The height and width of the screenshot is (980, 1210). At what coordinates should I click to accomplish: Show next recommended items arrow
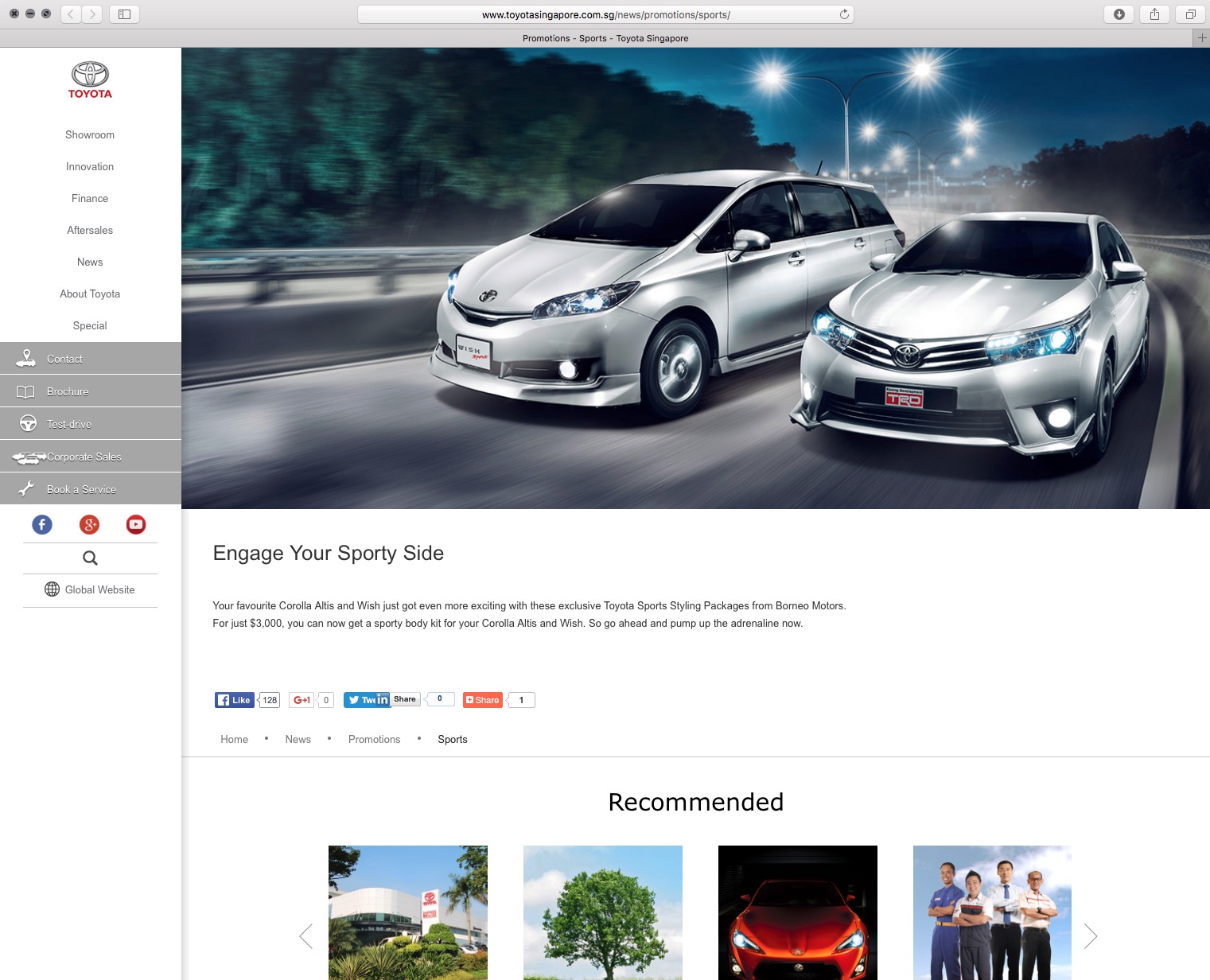click(x=1091, y=936)
